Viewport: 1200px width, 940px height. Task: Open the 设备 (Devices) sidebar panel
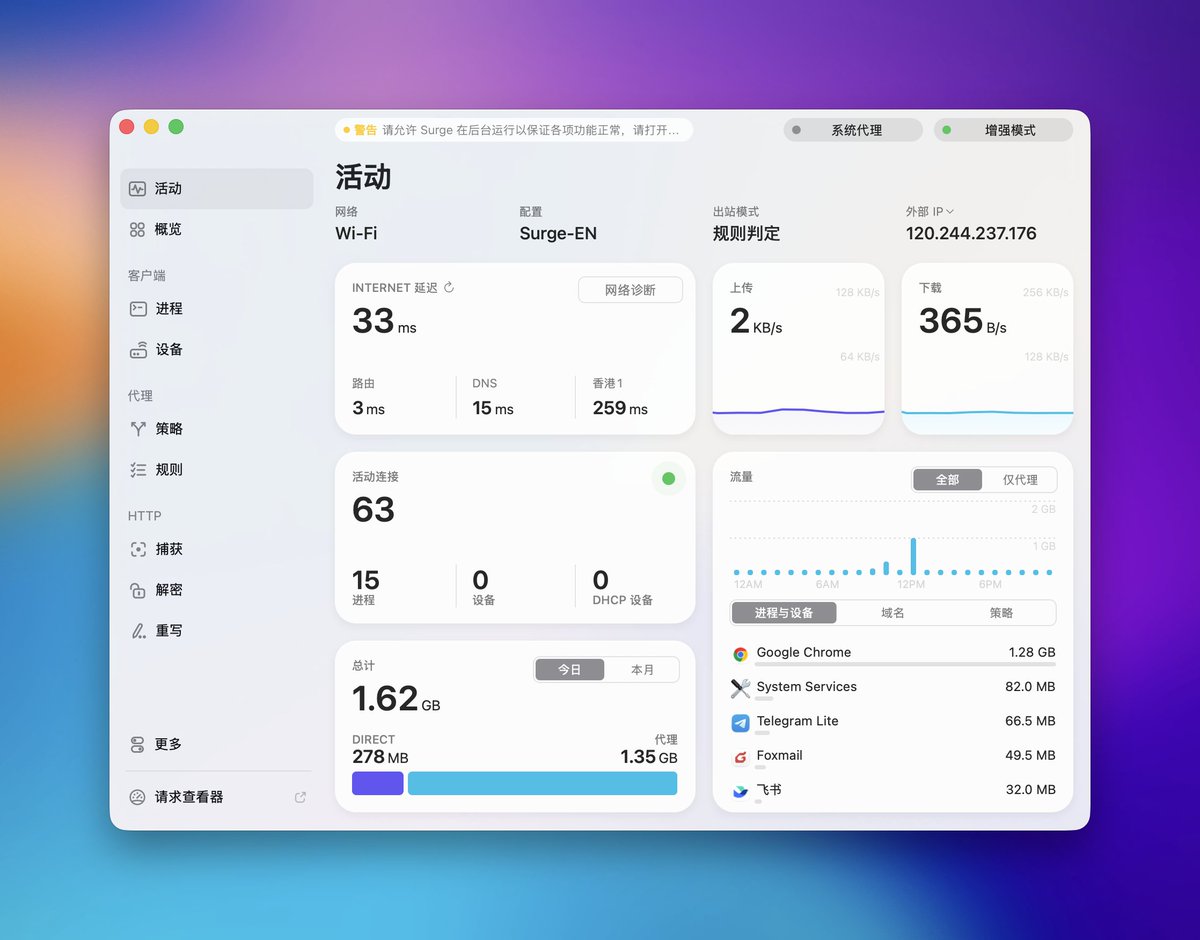(x=167, y=349)
